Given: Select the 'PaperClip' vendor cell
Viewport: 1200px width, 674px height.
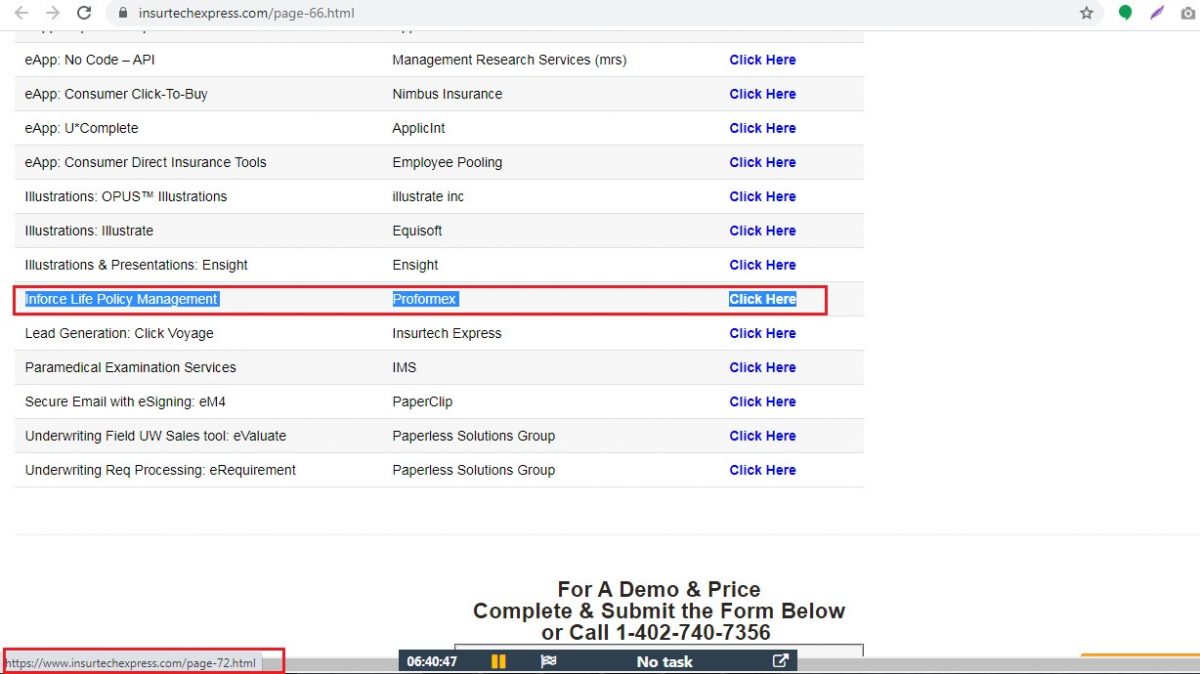Looking at the screenshot, I should pos(422,402).
